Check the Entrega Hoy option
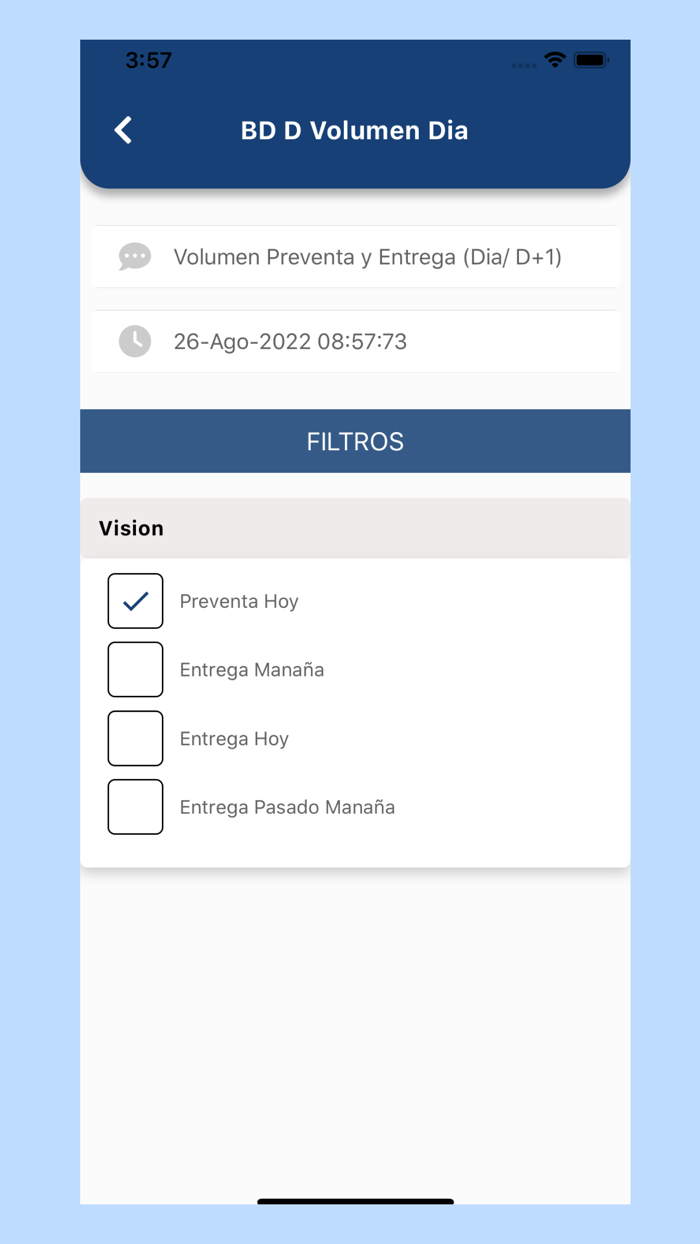 (x=135, y=738)
